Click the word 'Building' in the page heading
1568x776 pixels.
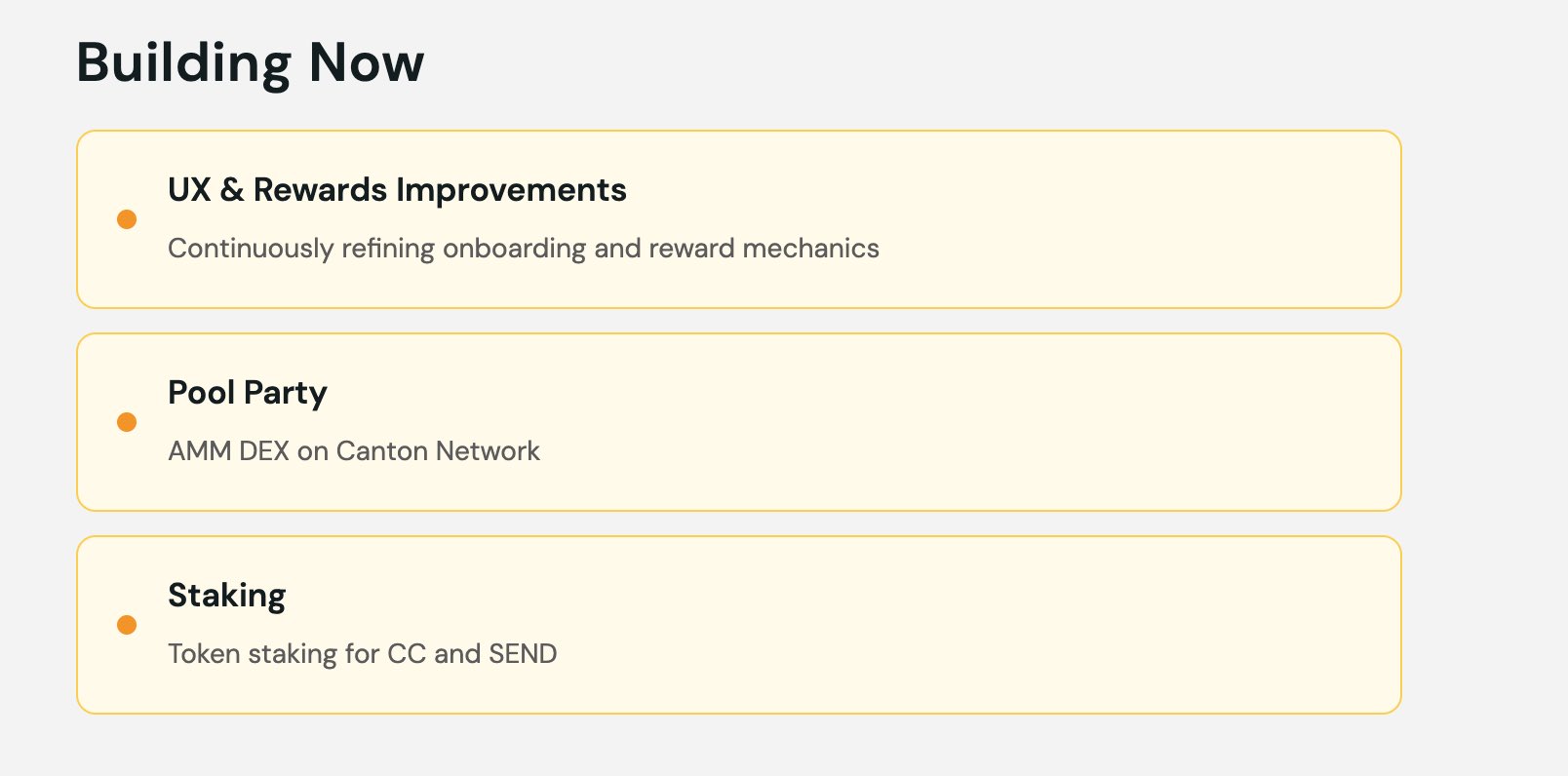tap(183, 63)
